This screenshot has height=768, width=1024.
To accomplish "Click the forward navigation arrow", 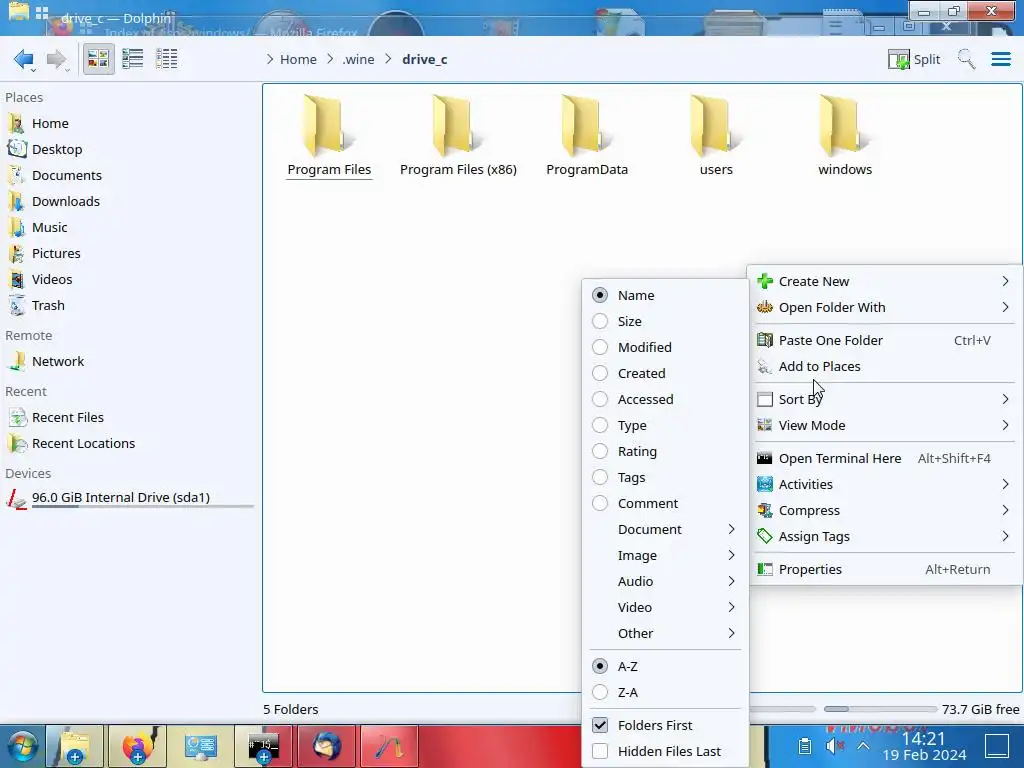I will pyautogui.click(x=57, y=59).
